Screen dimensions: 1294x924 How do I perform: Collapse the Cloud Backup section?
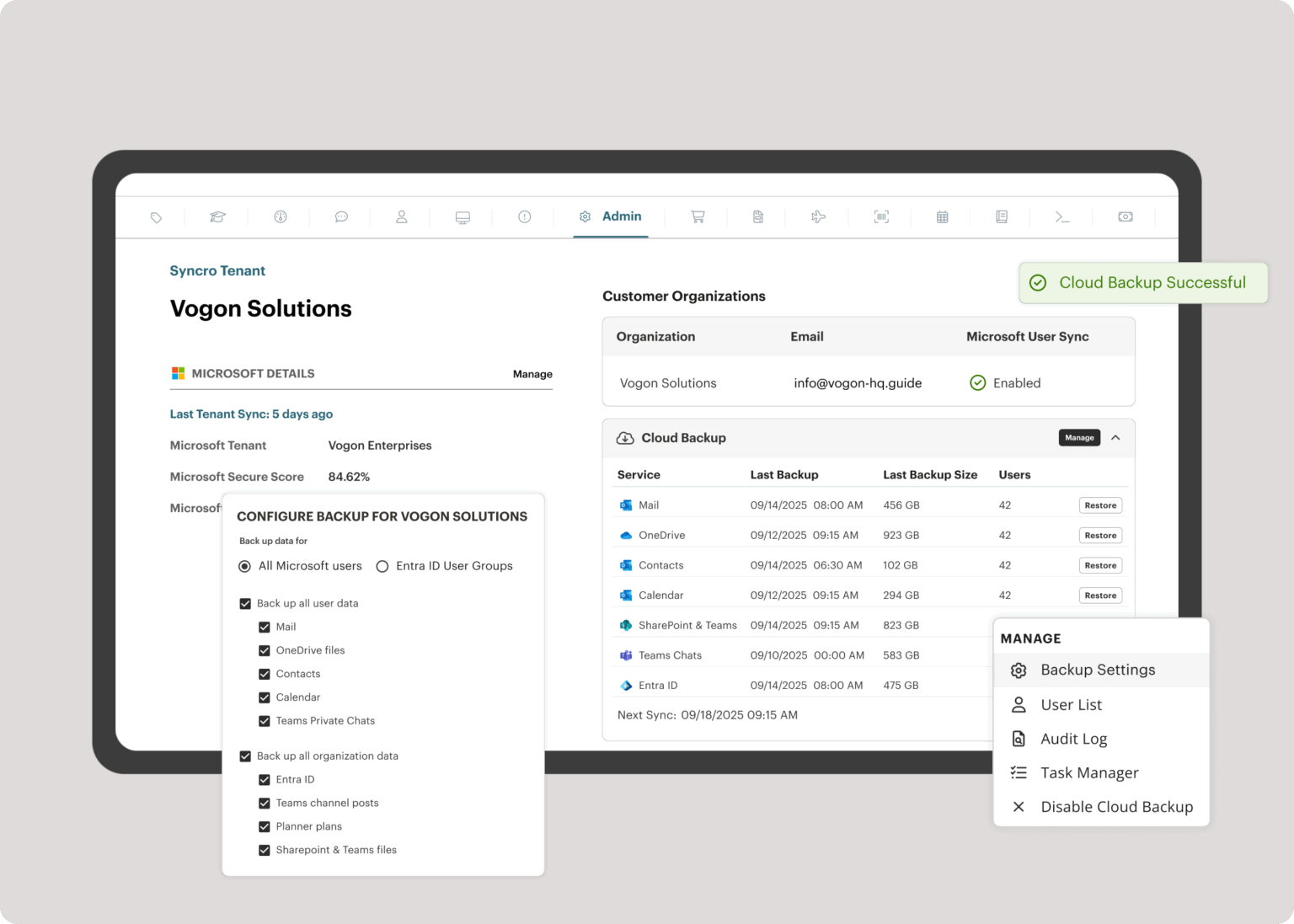(x=1116, y=438)
